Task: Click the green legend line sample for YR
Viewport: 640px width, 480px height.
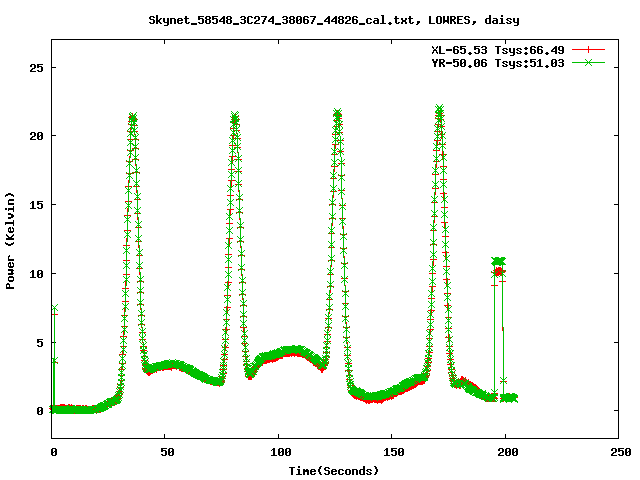Action: (x=588, y=63)
